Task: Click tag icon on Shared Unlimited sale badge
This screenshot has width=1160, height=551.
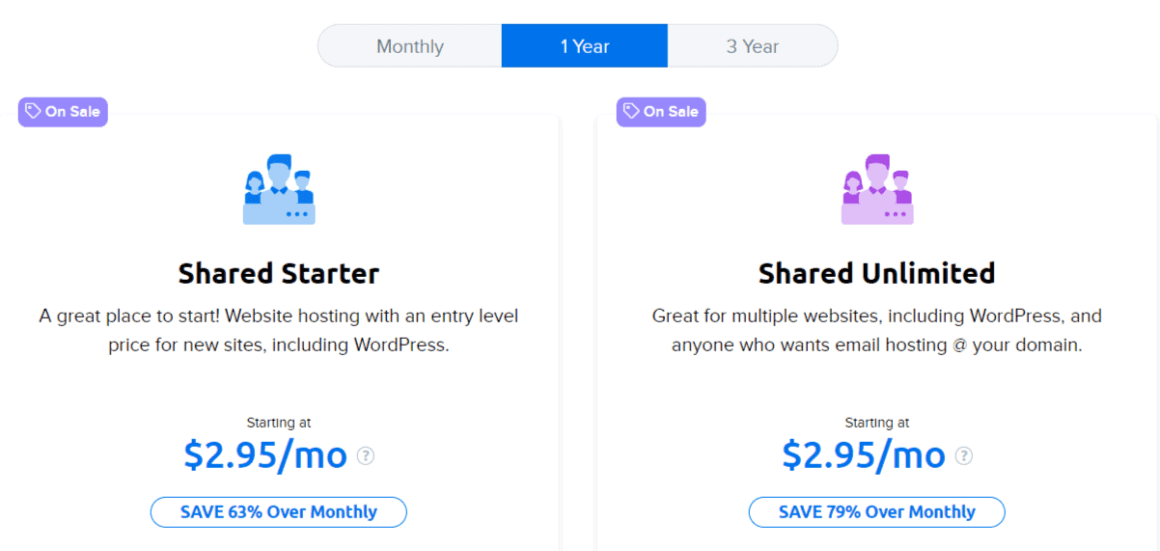Action: pos(631,111)
